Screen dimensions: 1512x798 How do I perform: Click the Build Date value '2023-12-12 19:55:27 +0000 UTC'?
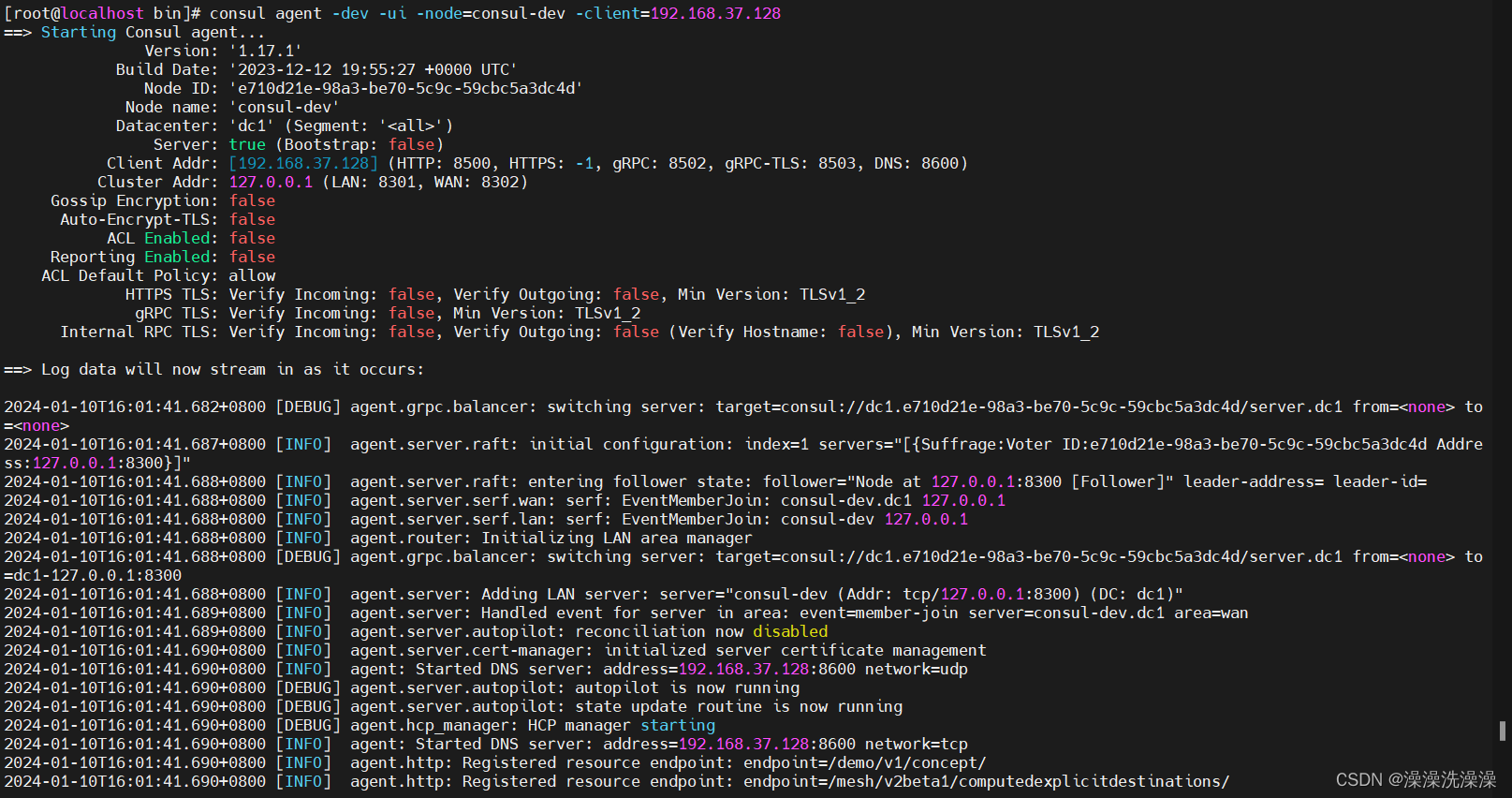(x=374, y=69)
